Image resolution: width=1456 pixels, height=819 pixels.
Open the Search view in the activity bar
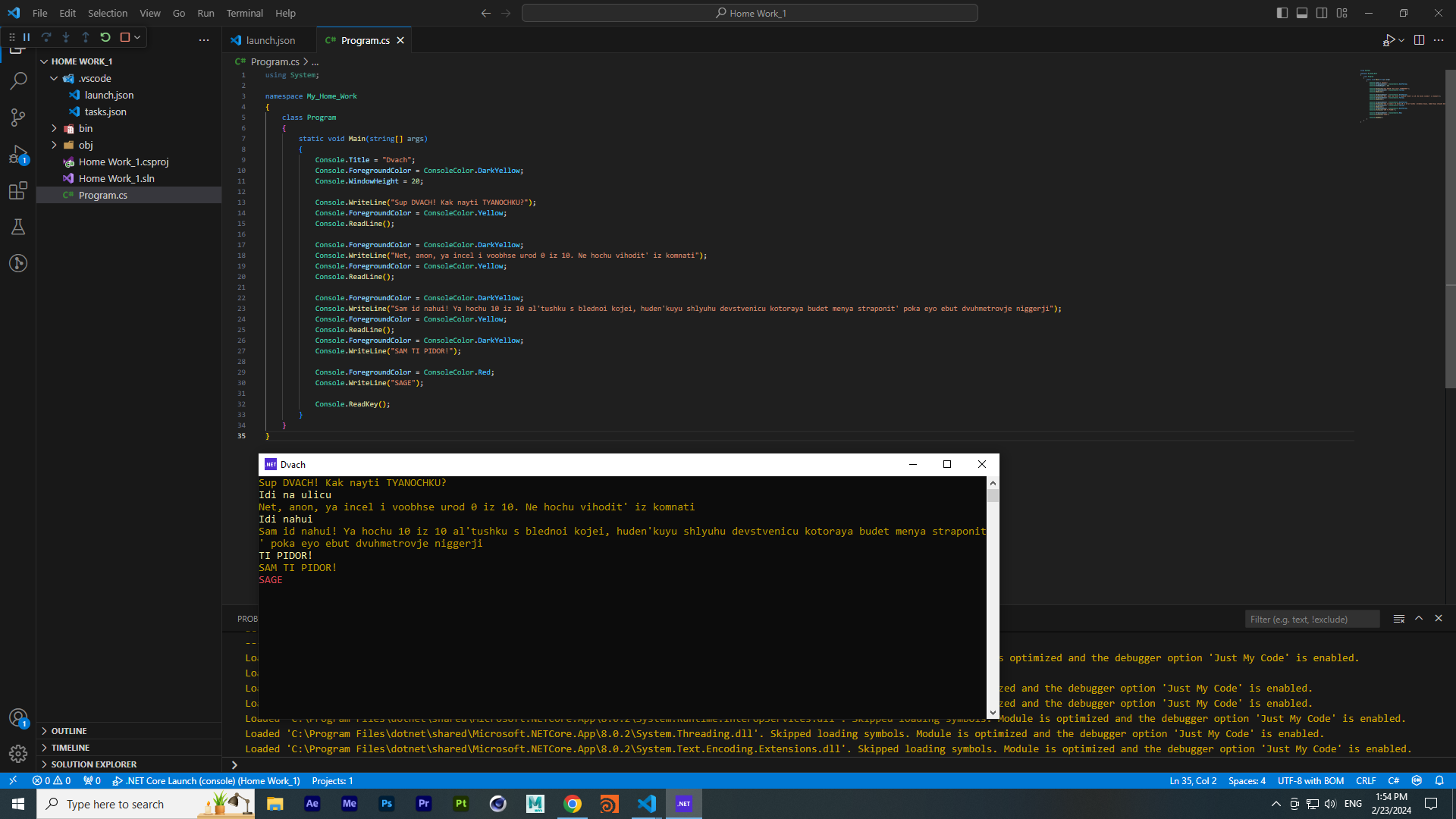(x=18, y=80)
